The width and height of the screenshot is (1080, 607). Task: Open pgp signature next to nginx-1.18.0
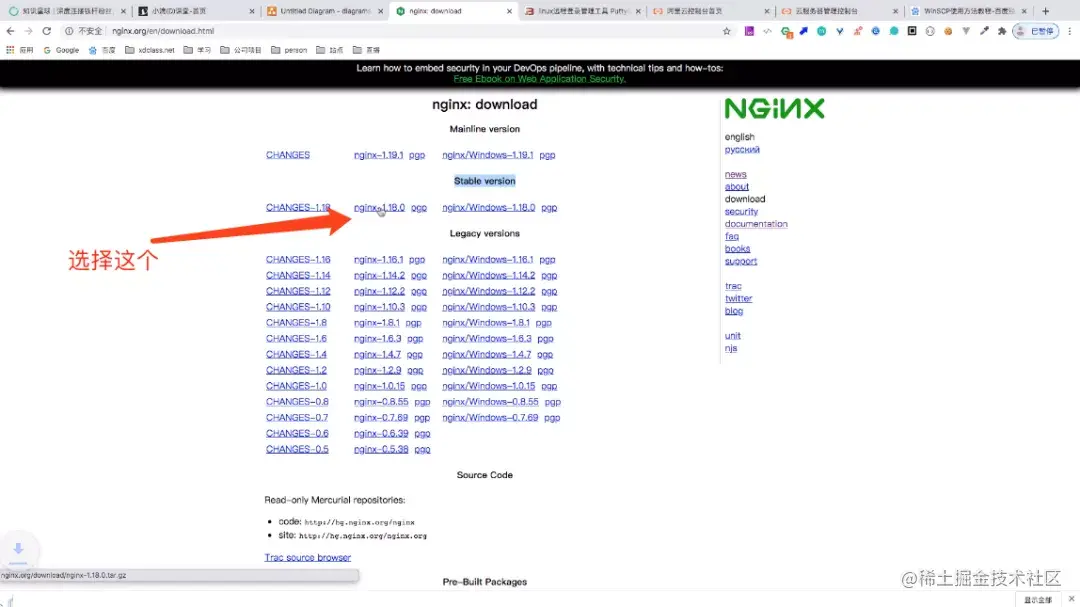419,207
